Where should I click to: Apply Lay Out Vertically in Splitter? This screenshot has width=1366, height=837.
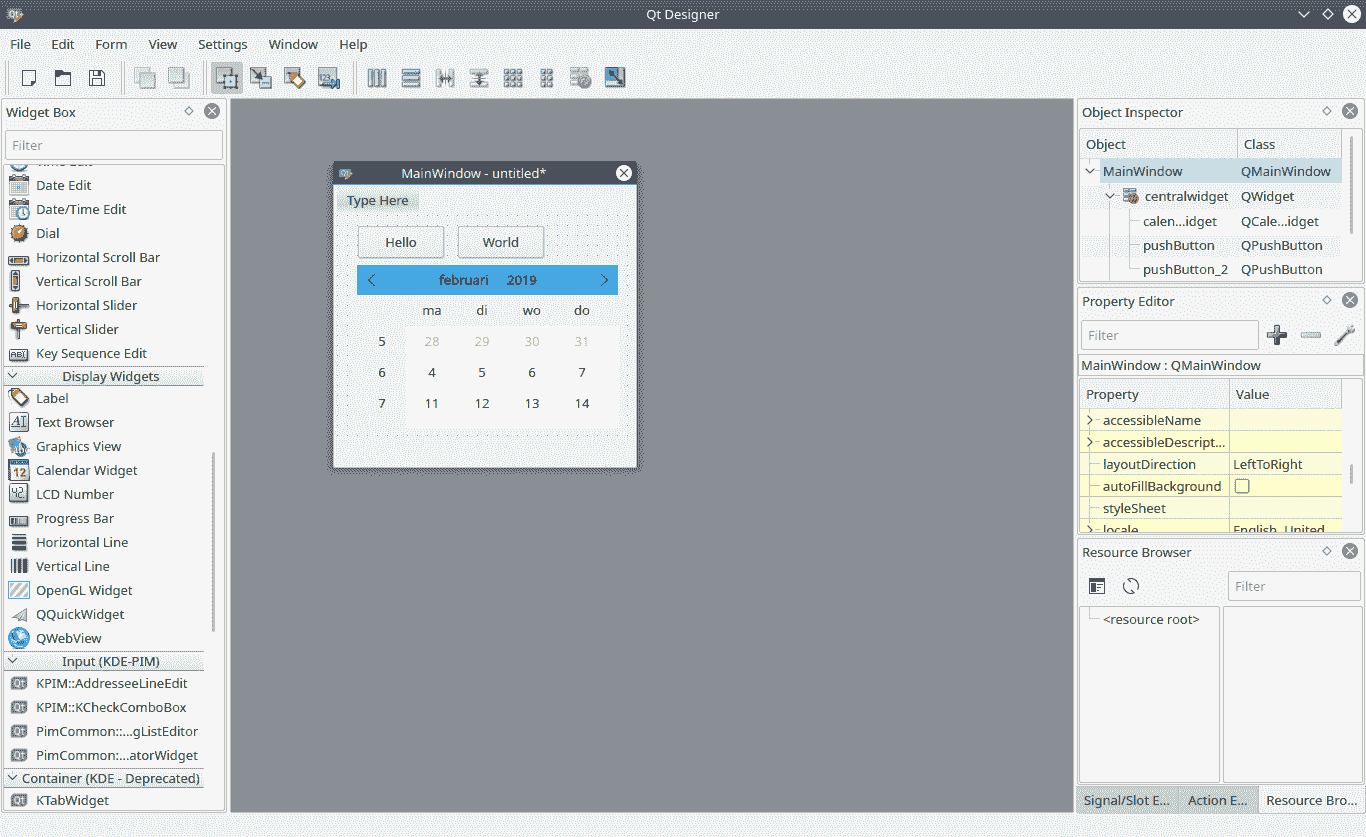pos(479,78)
